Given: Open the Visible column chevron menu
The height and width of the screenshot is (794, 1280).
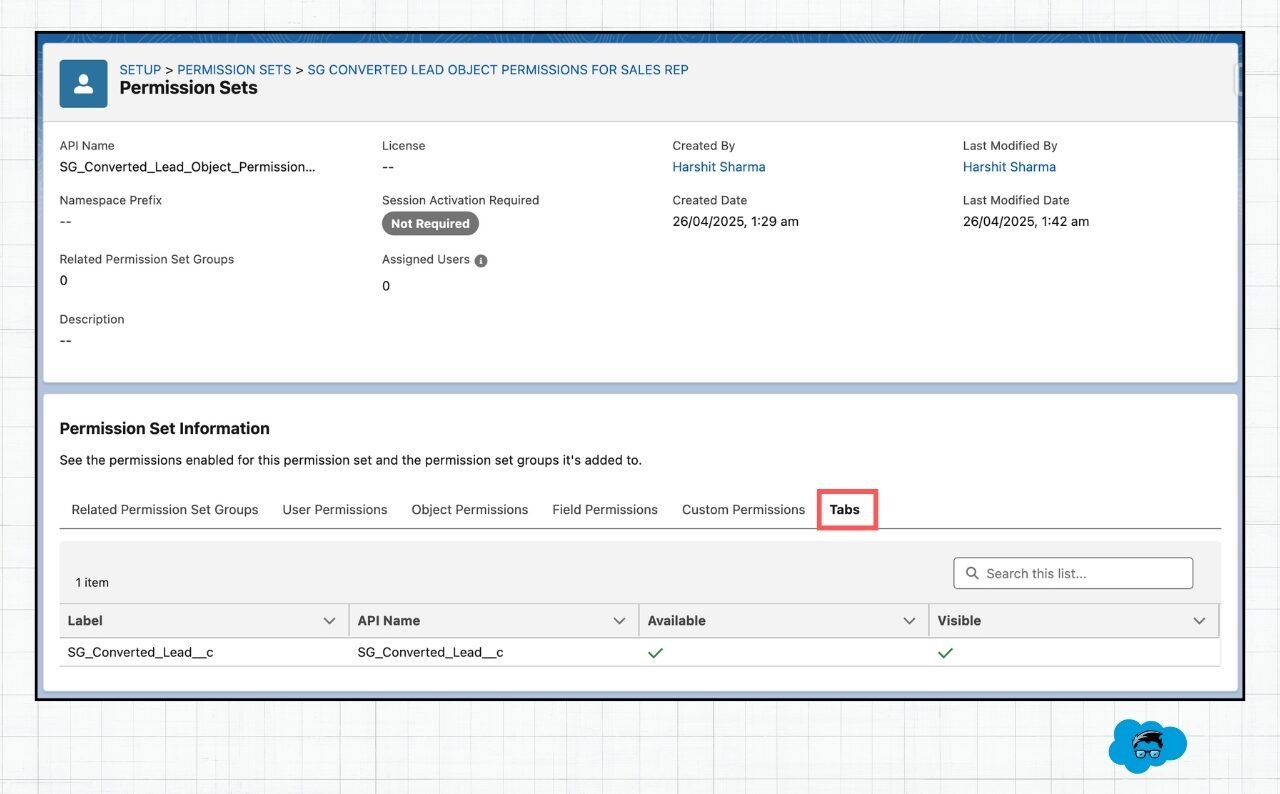Looking at the screenshot, I should coord(1199,621).
